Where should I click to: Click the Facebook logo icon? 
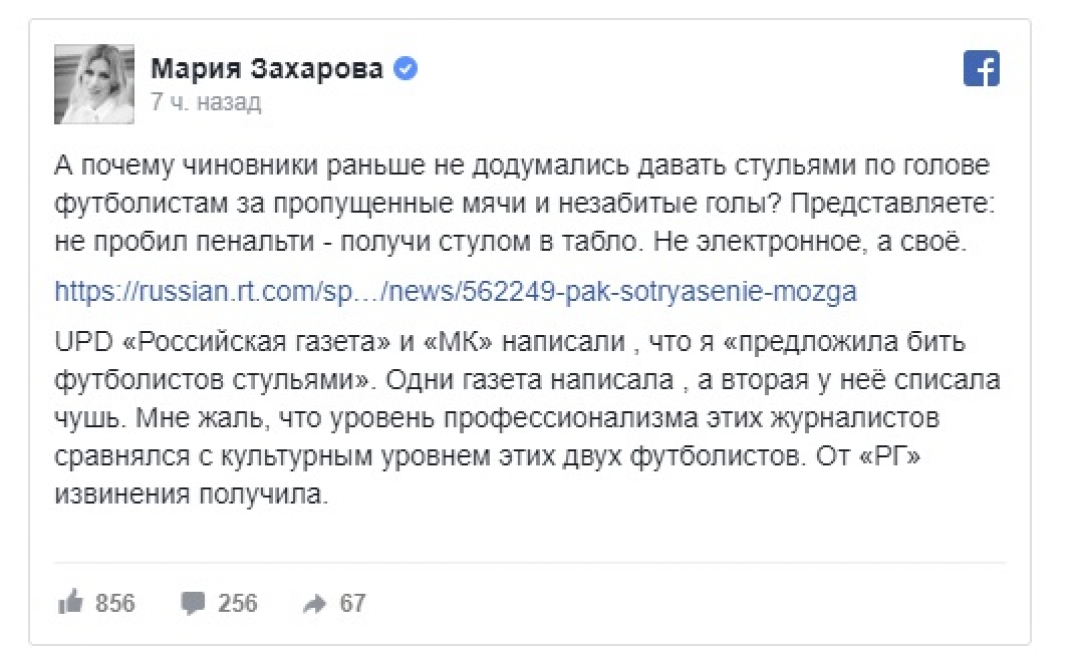click(981, 70)
